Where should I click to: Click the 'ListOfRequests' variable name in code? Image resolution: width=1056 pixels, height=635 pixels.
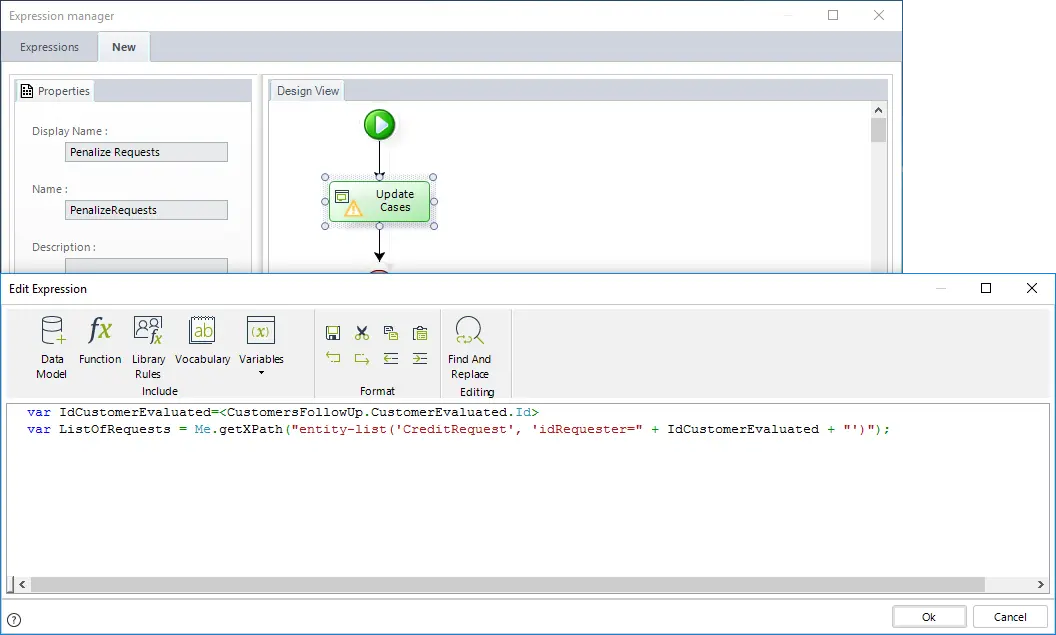click(x=114, y=430)
